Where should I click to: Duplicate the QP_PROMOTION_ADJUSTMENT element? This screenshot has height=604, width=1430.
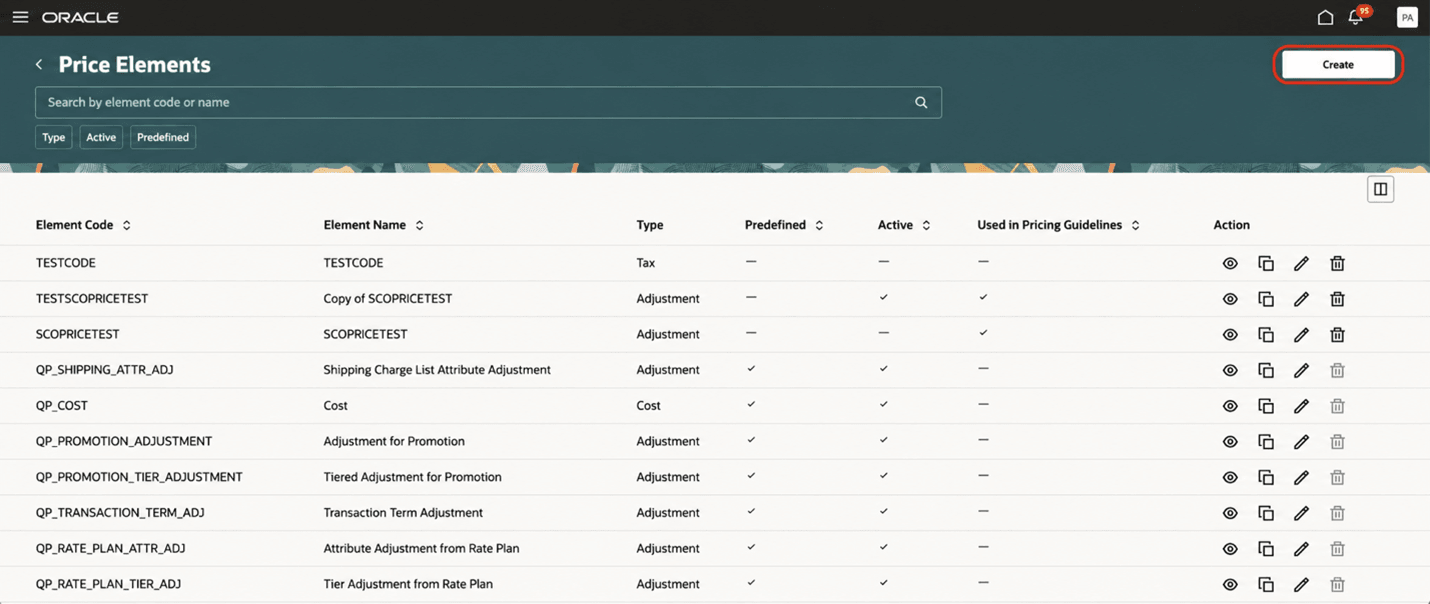tap(1266, 441)
